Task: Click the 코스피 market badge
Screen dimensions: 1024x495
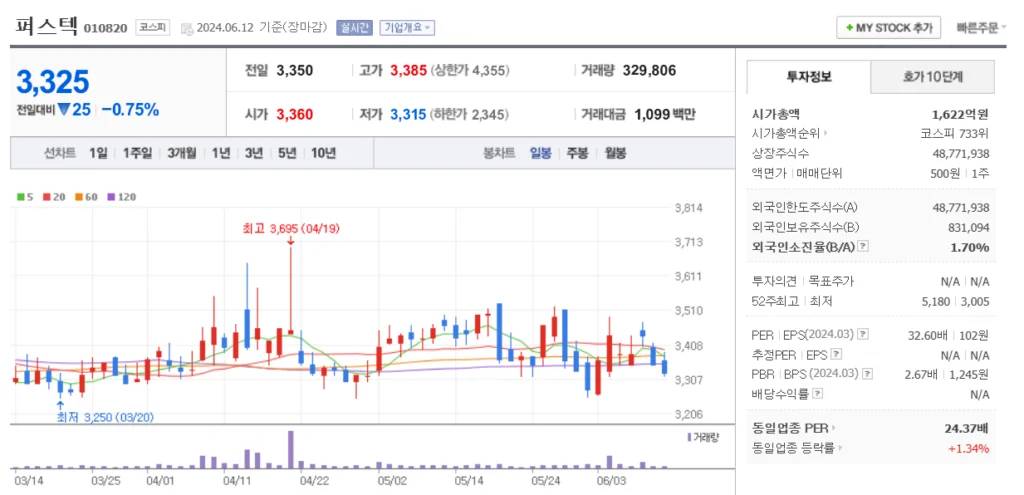Action: coord(152,28)
